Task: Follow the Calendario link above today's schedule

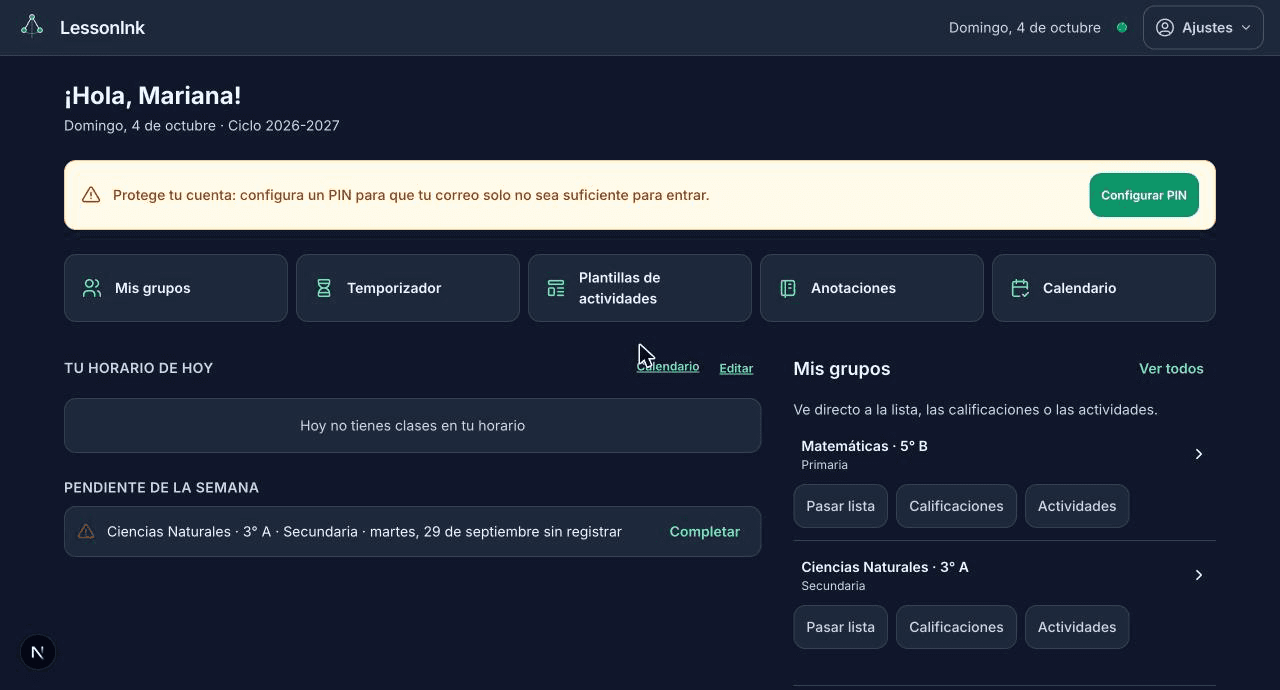Action: 668,367
